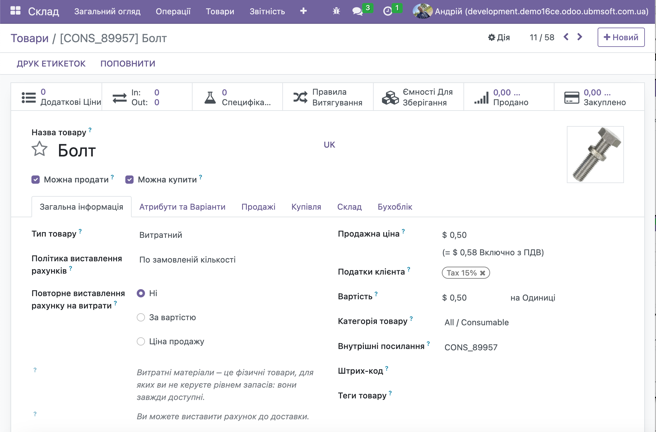
Task: Open the activities clock icon in navbar
Action: (388, 11)
